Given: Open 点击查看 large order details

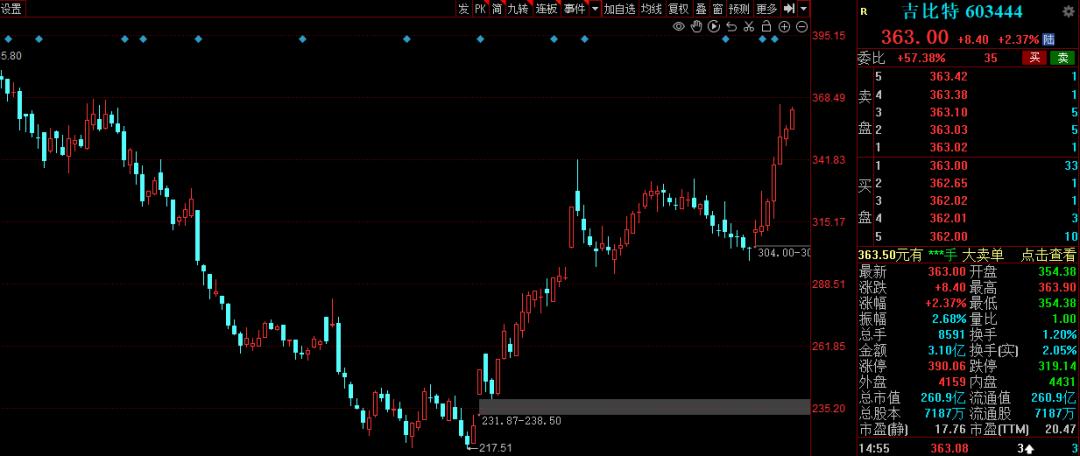Looking at the screenshot, I should tap(1047, 255).
